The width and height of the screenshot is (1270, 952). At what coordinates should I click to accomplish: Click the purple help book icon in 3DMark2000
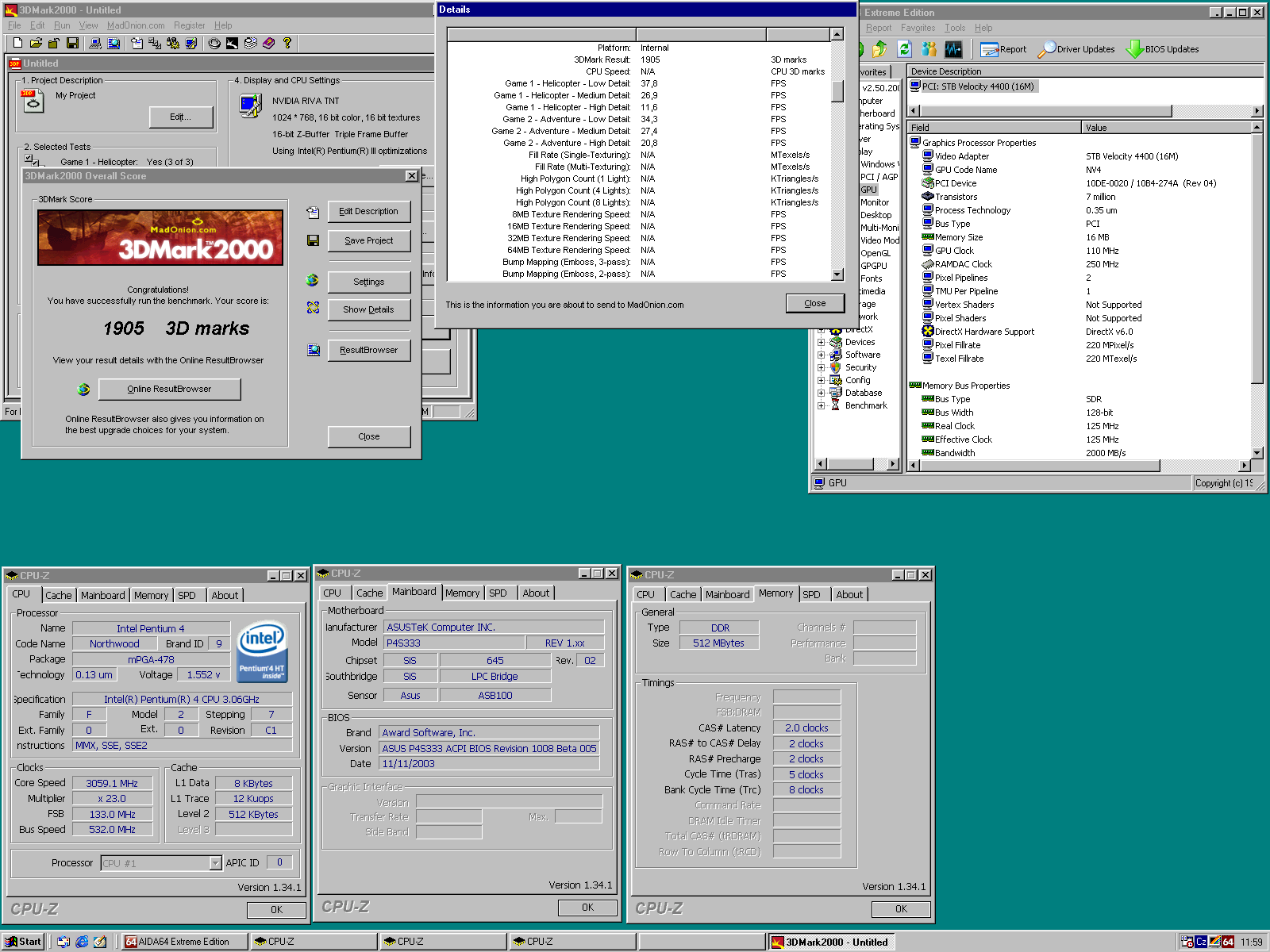(269, 43)
